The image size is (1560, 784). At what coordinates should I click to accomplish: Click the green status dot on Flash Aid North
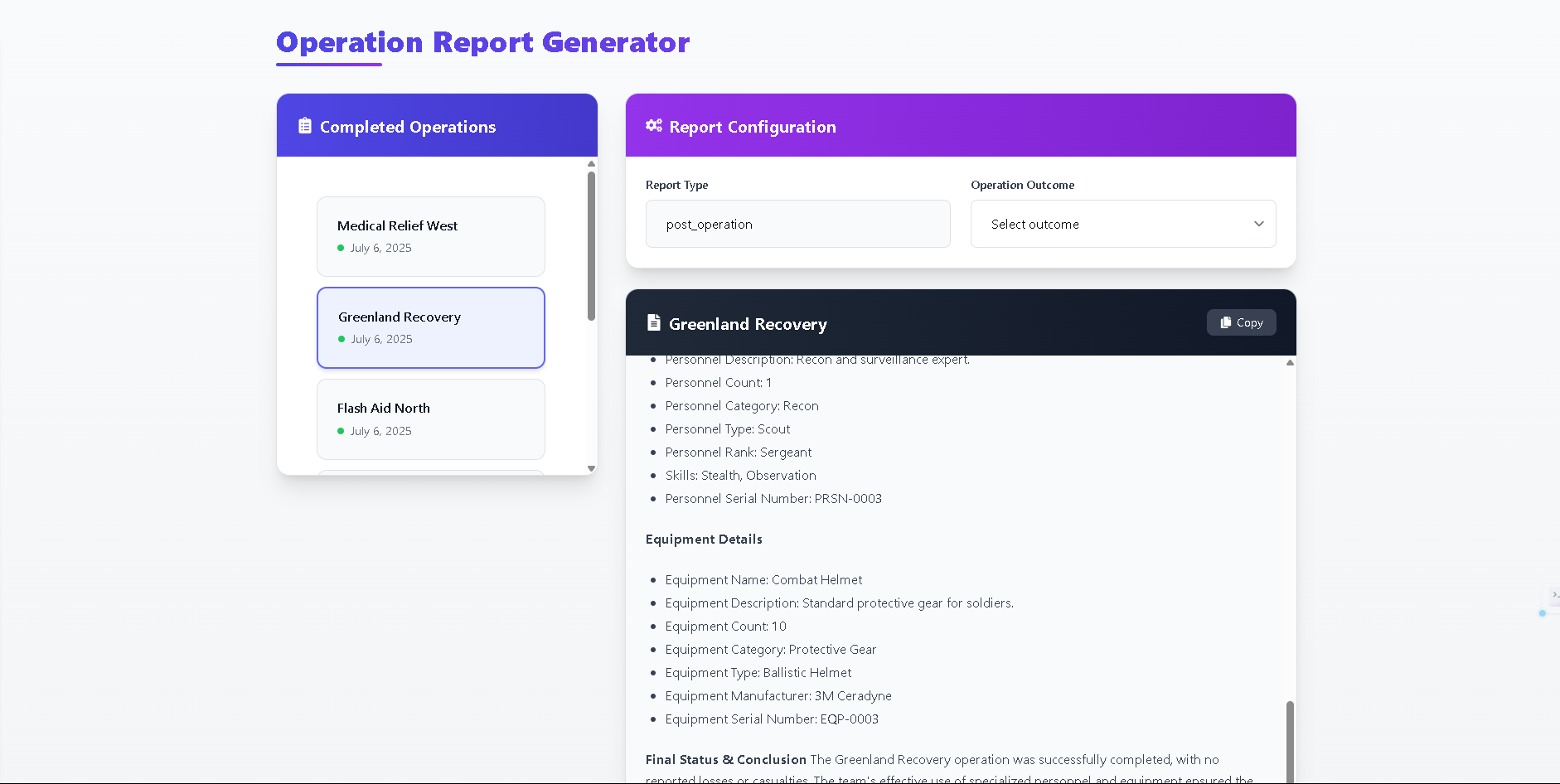point(341,431)
